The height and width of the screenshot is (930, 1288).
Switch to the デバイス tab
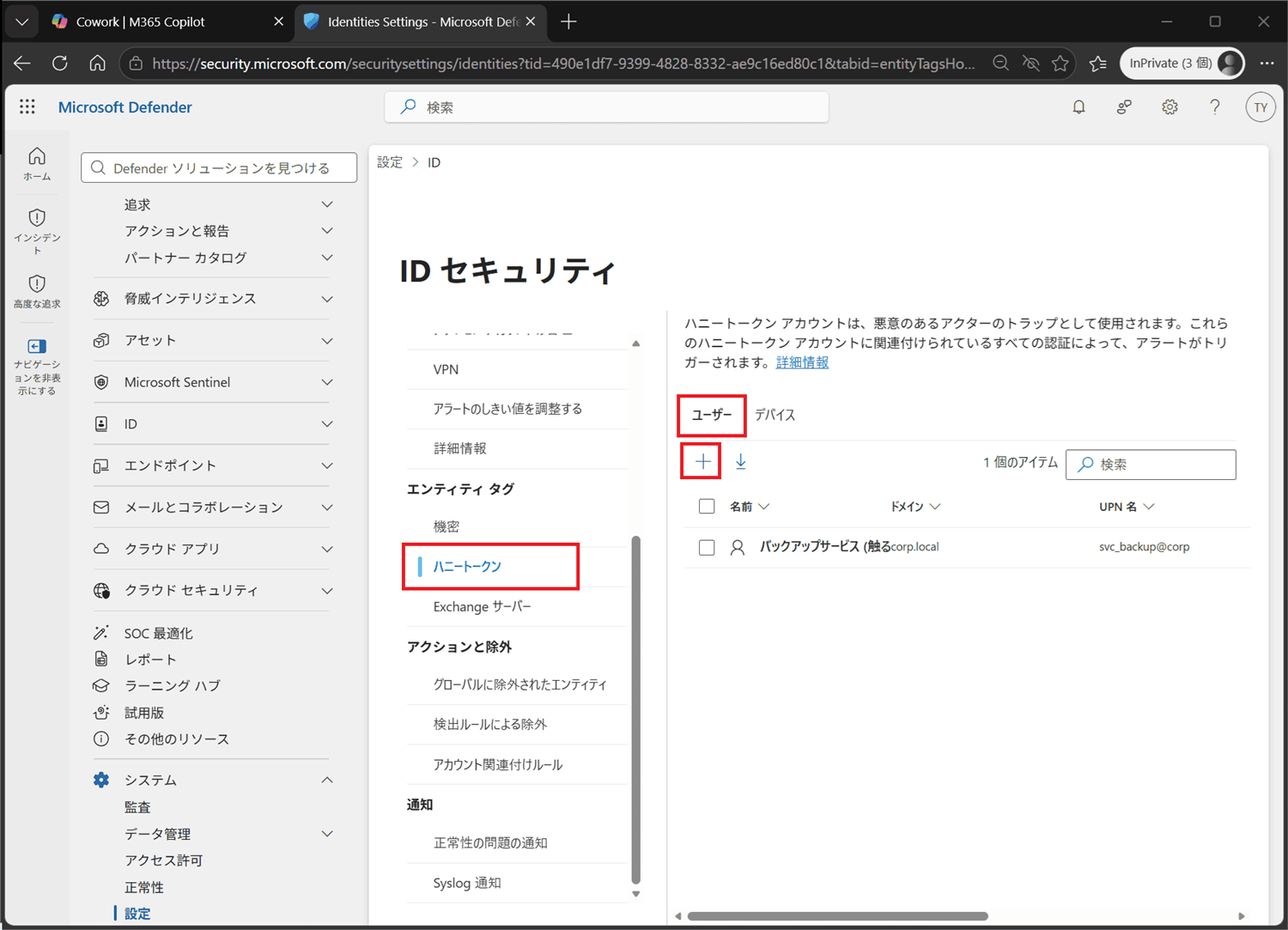coord(775,415)
